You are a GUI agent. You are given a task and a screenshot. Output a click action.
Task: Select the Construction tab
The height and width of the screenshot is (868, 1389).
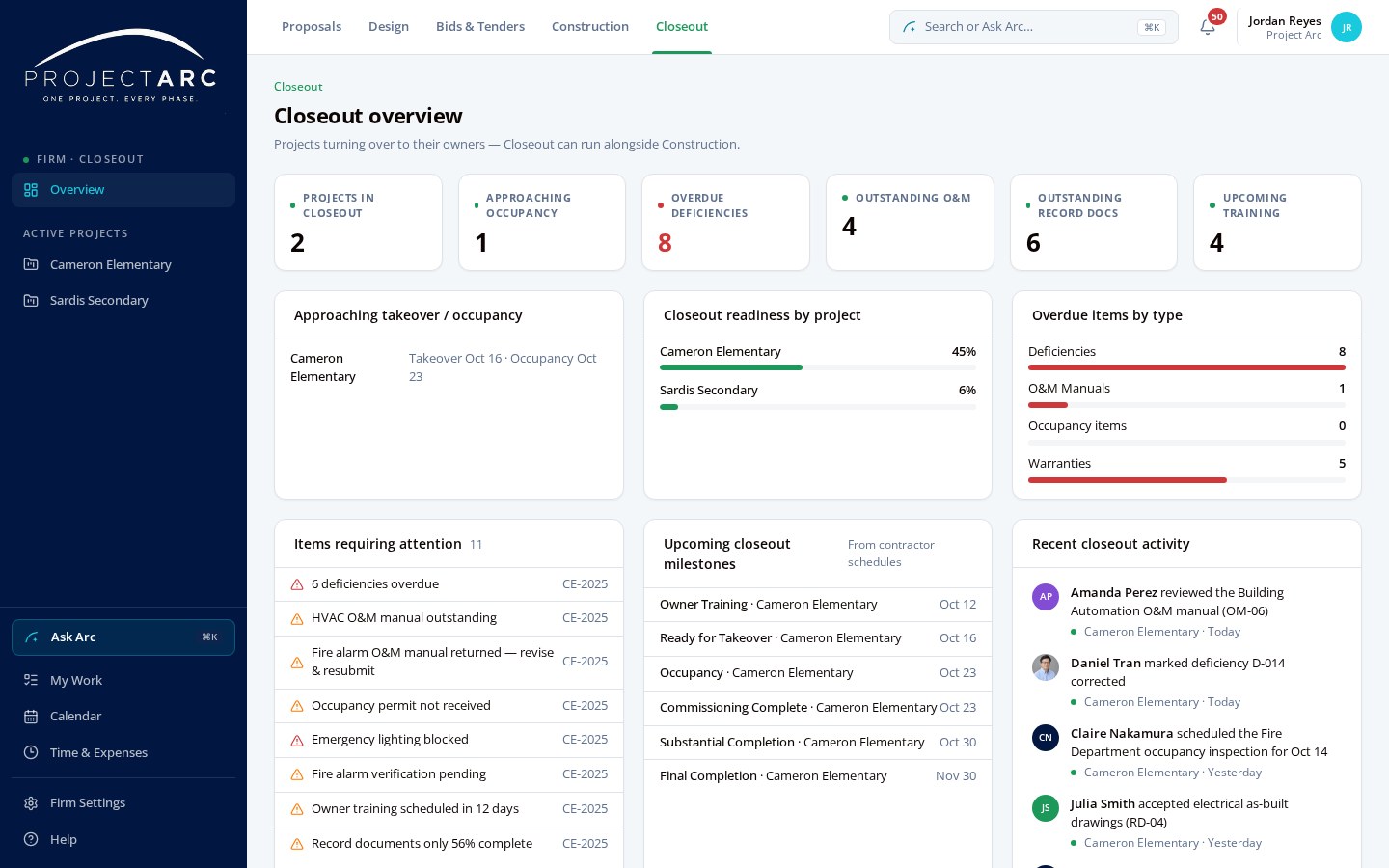coord(590,27)
